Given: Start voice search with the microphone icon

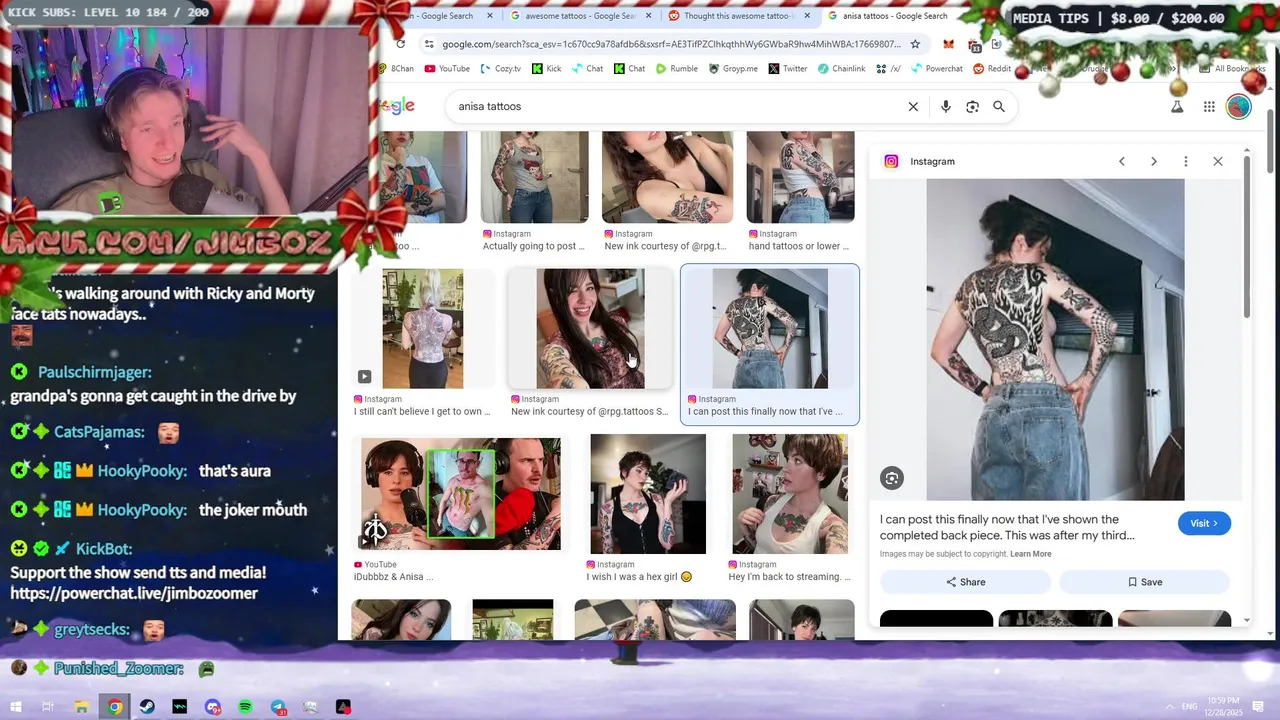Looking at the screenshot, I should click(x=945, y=106).
